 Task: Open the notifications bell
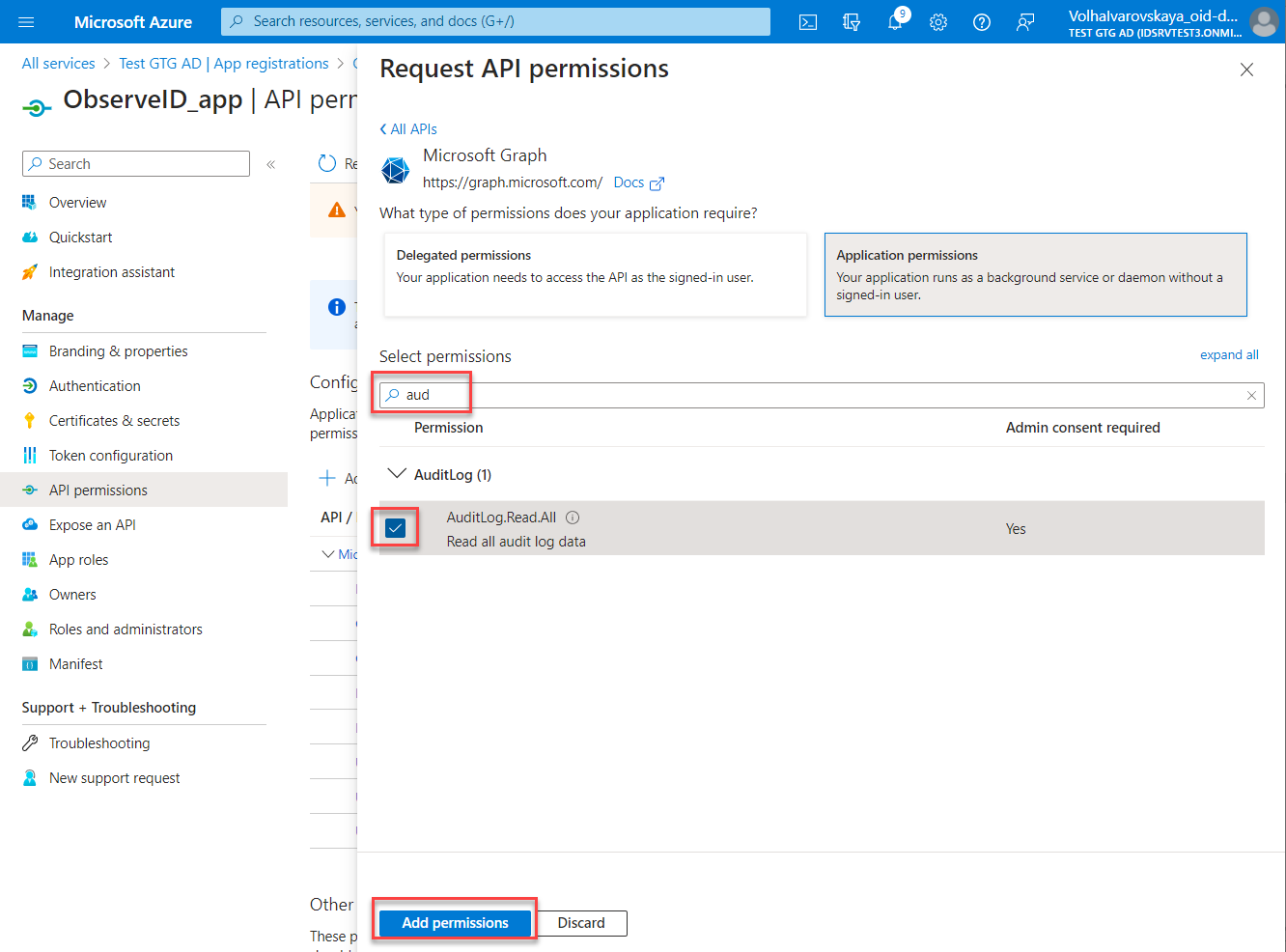(x=895, y=22)
